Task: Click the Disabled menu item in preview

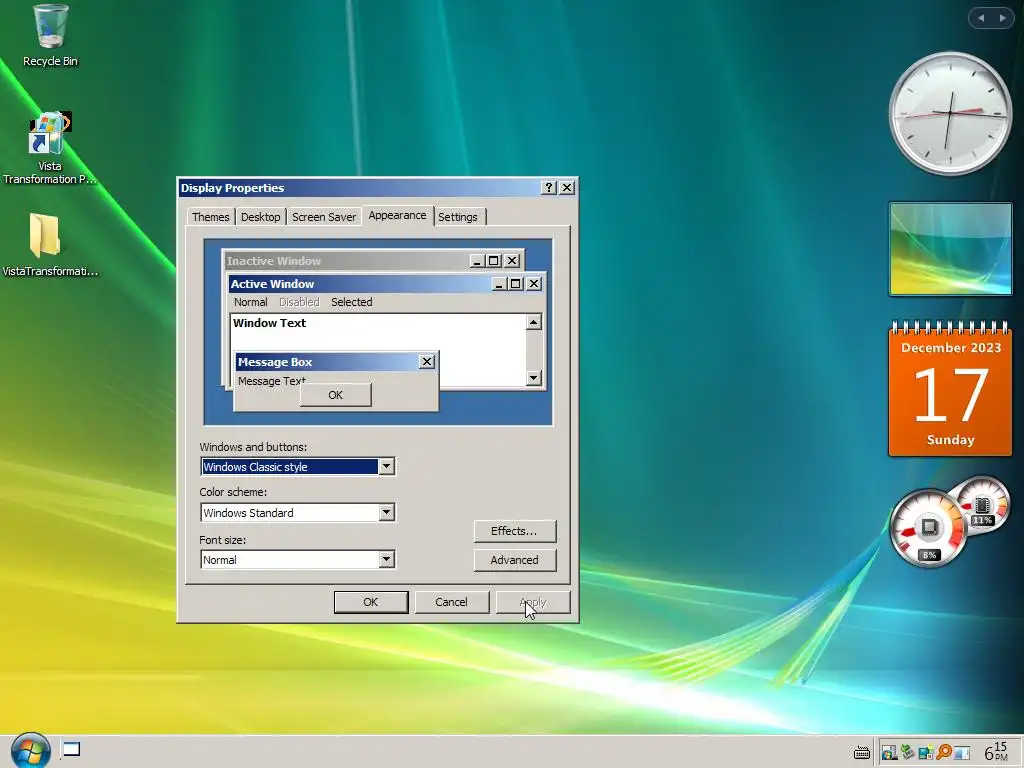Action: coord(299,302)
